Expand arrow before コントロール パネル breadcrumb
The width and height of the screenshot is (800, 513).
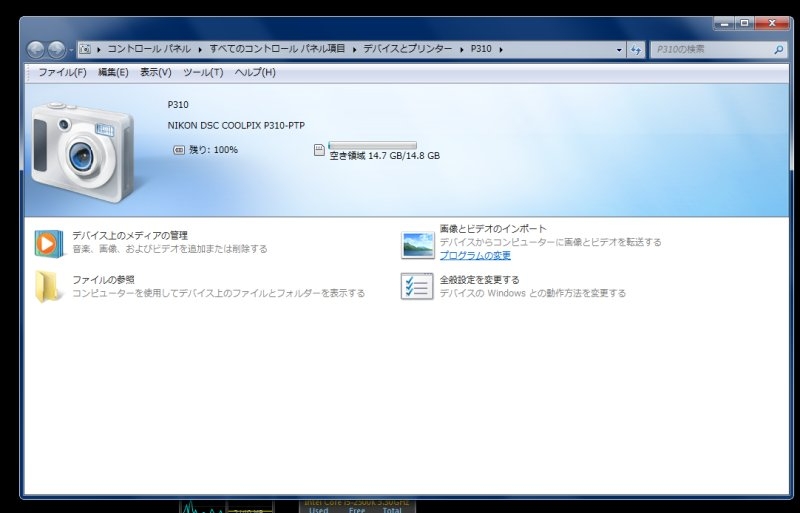point(98,50)
